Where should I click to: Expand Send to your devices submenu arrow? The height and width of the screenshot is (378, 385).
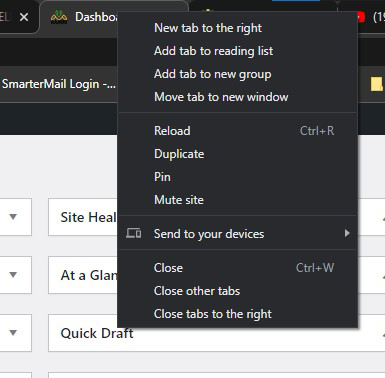(x=347, y=233)
